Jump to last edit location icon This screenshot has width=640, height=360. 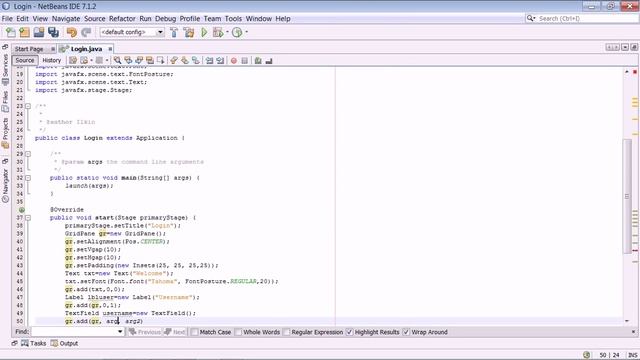click(x=73, y=60)
